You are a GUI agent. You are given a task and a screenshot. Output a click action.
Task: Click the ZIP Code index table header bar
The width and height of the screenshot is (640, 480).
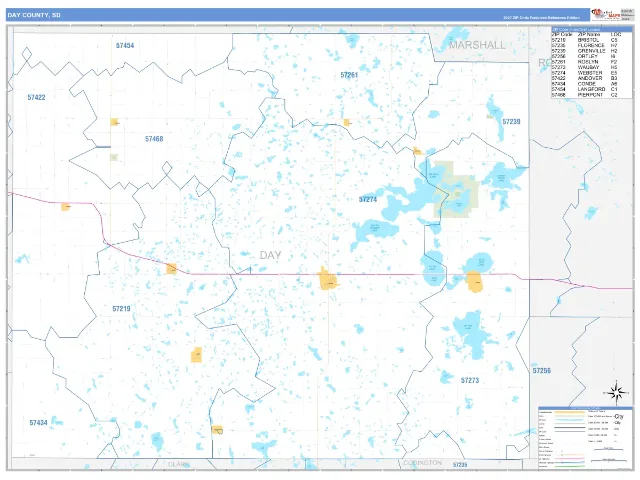tap(592, 29)
